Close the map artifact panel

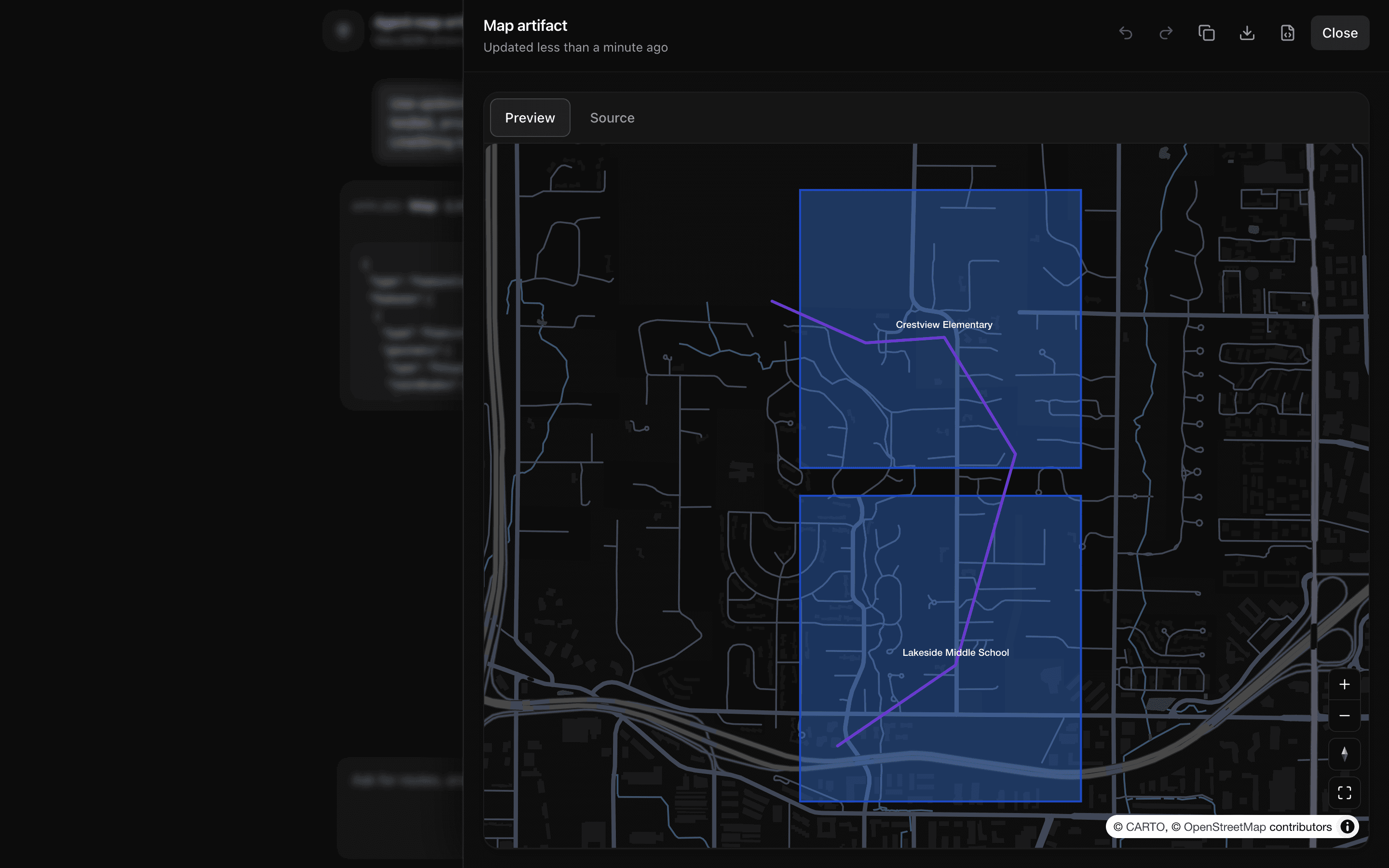[1340, 33]
